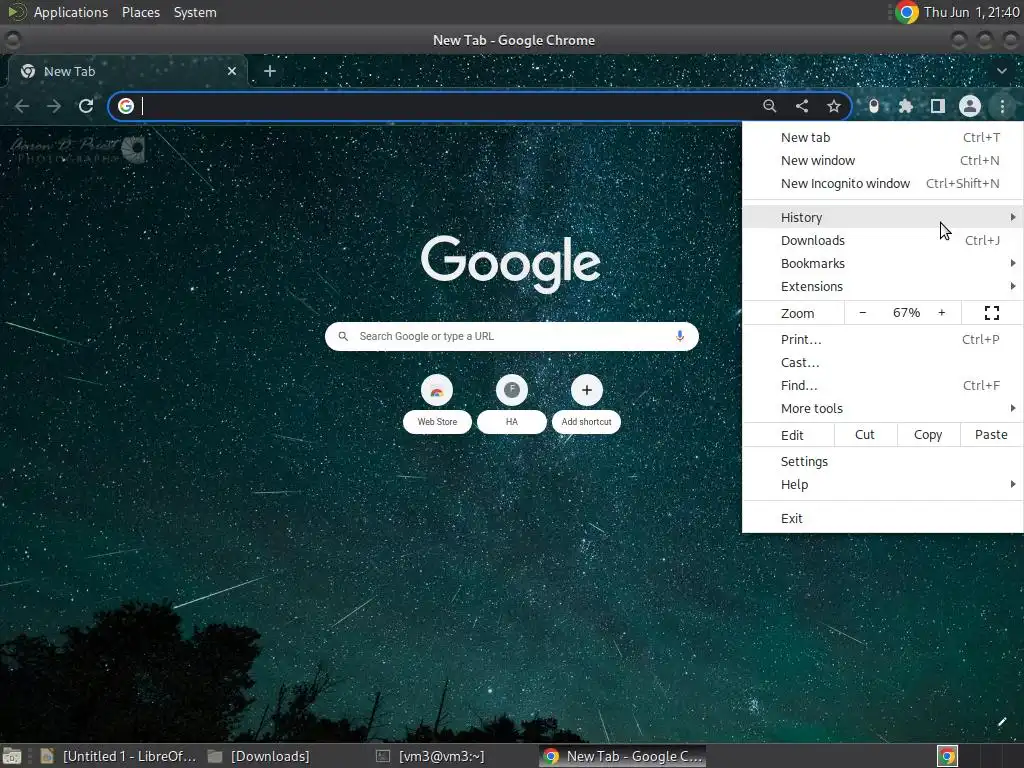Open the System menu in top panel

point(195,12)
